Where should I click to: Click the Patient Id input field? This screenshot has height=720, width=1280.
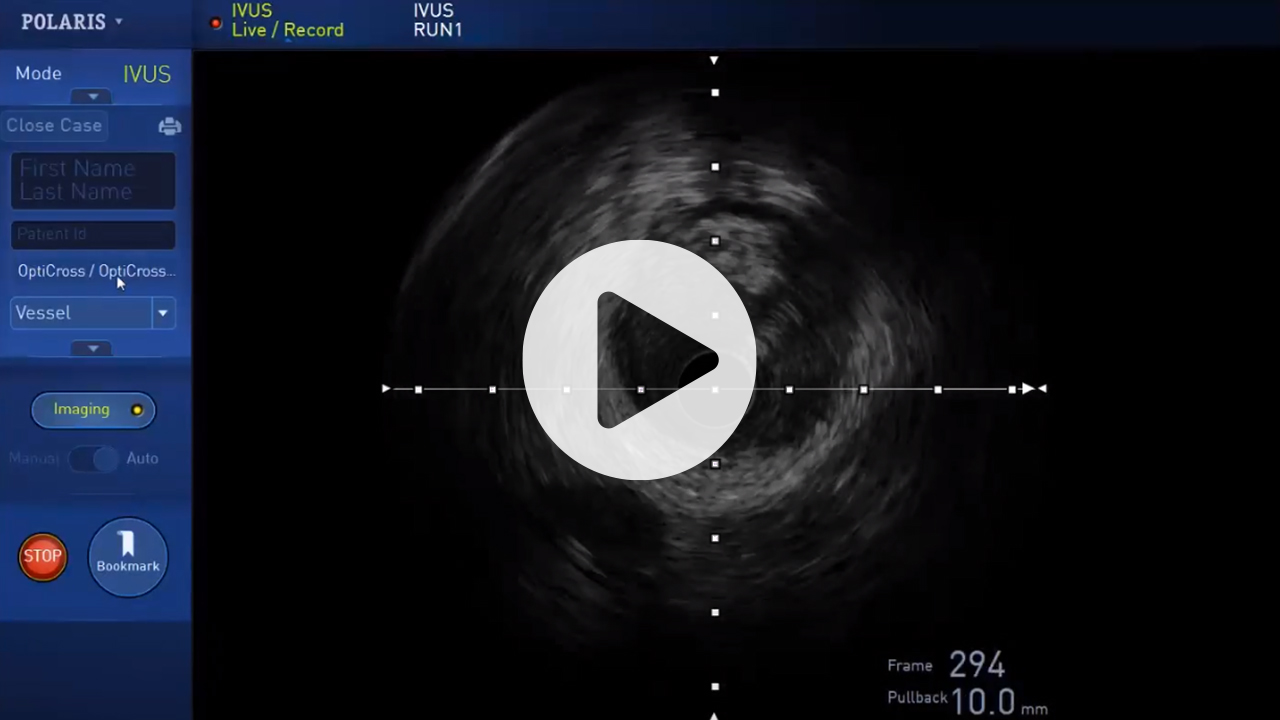pyautogui.click(x=93, y=235)
